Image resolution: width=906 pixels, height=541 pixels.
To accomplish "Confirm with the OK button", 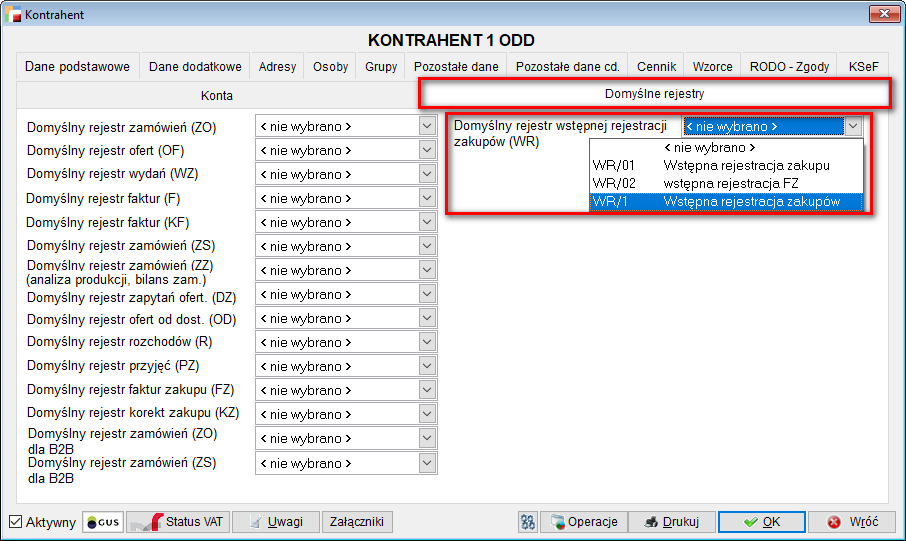I will tap(761, 522).
